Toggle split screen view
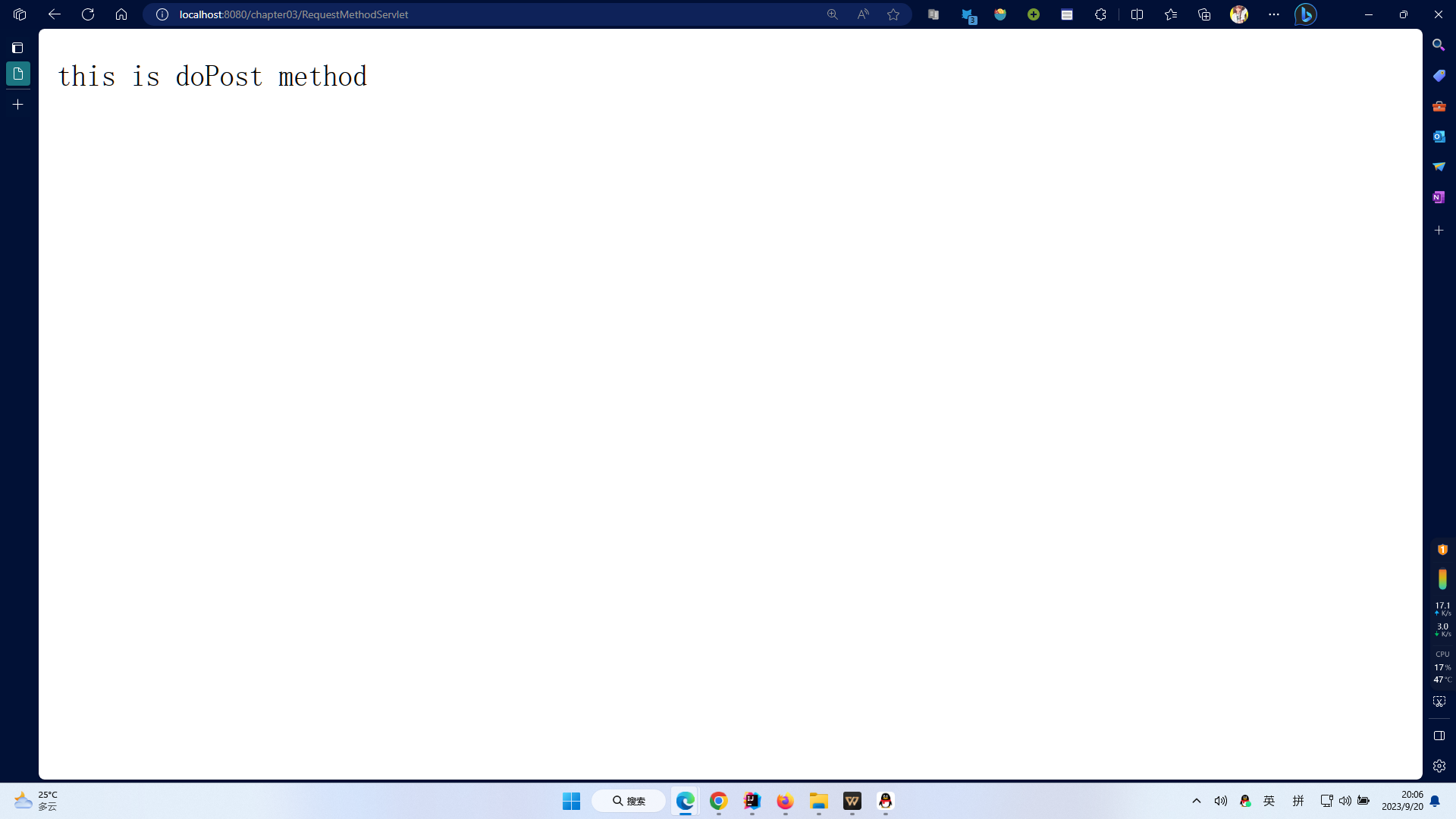Image resolution: width=1456 pixels, height=819 pixels. (1137, 14)
